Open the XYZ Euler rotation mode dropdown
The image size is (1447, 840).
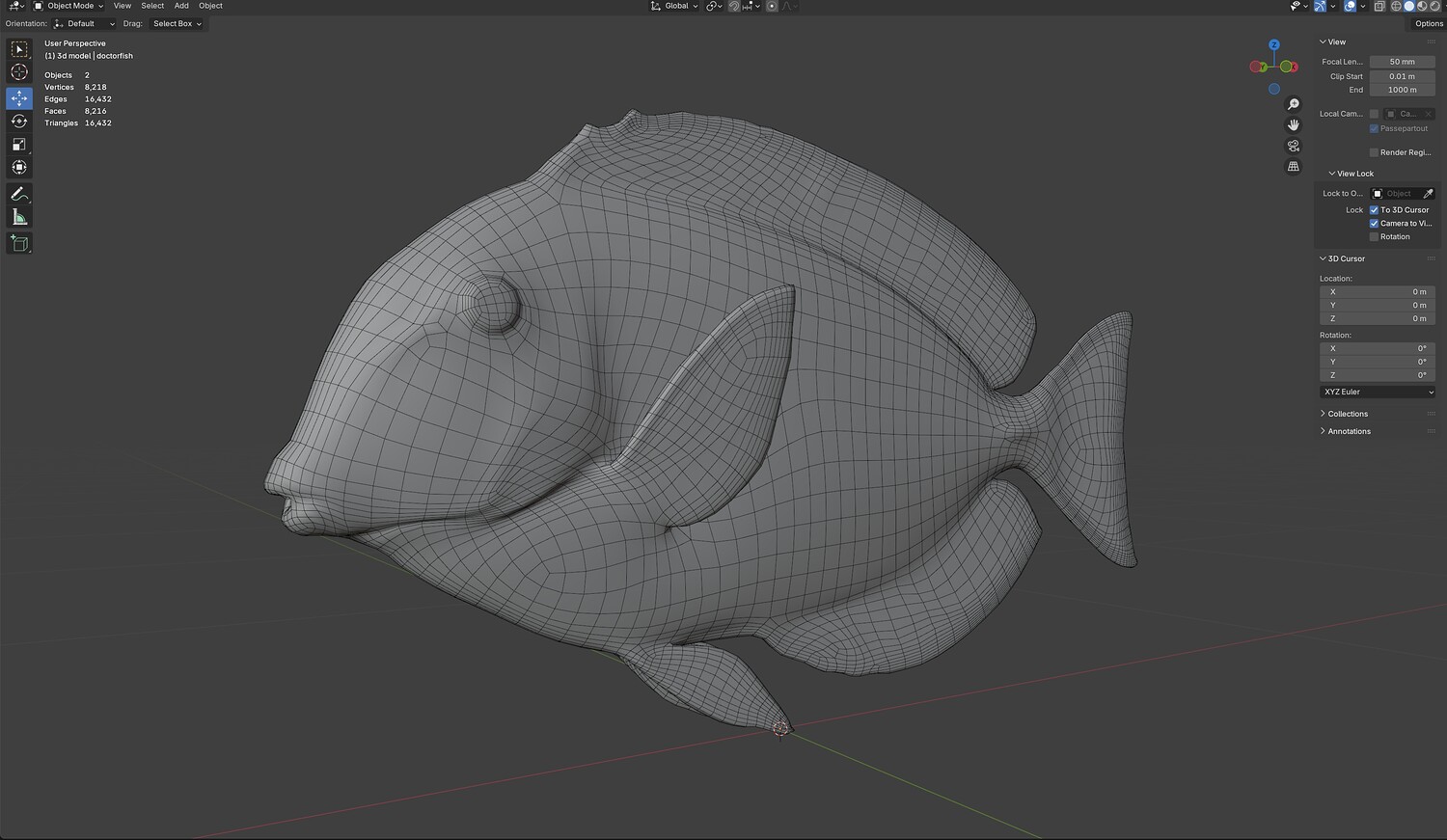tap(1378, 393)
